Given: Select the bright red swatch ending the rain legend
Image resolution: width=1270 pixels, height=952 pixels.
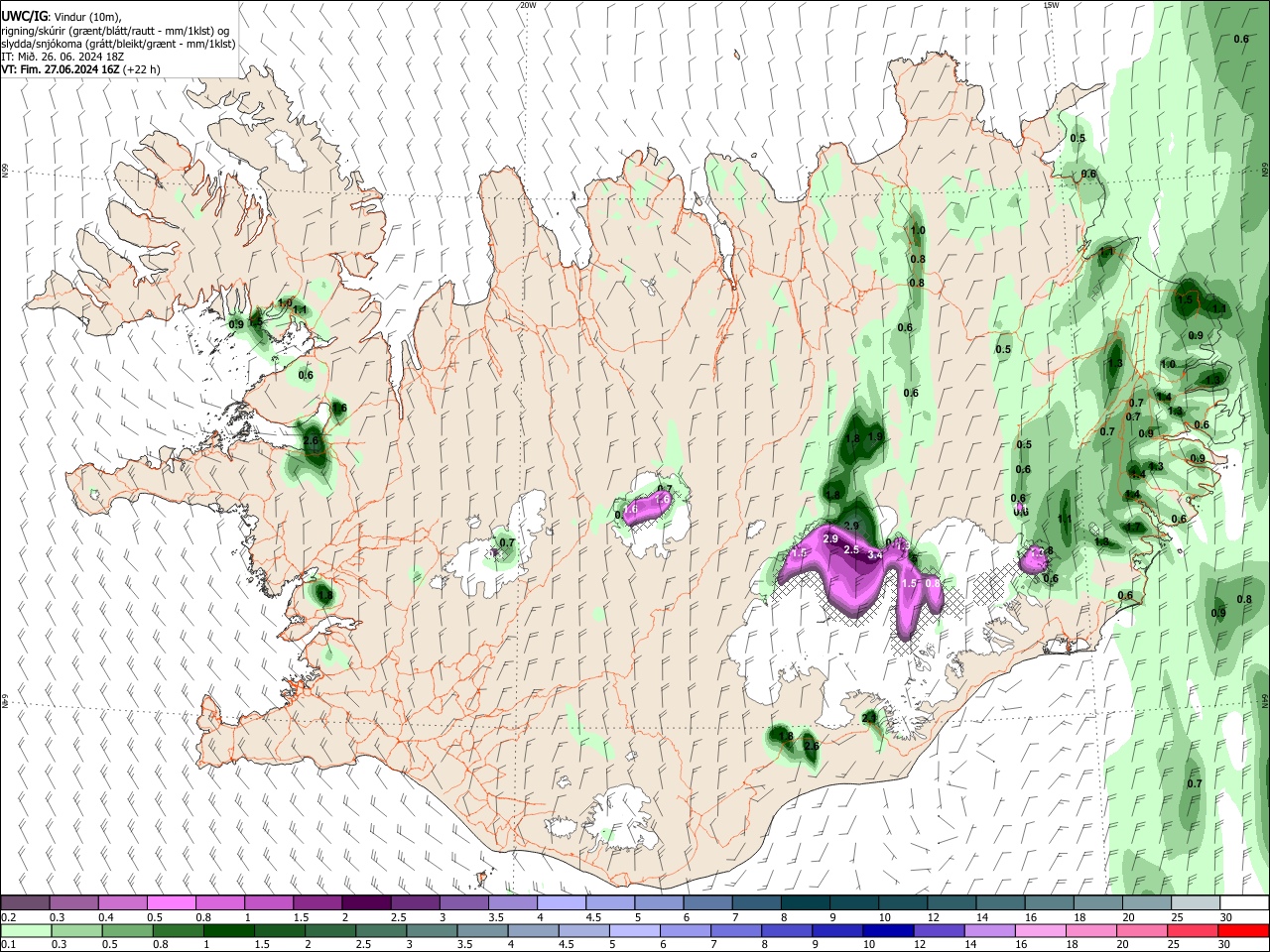Looking at the screenshot, I should (1244, 930).
